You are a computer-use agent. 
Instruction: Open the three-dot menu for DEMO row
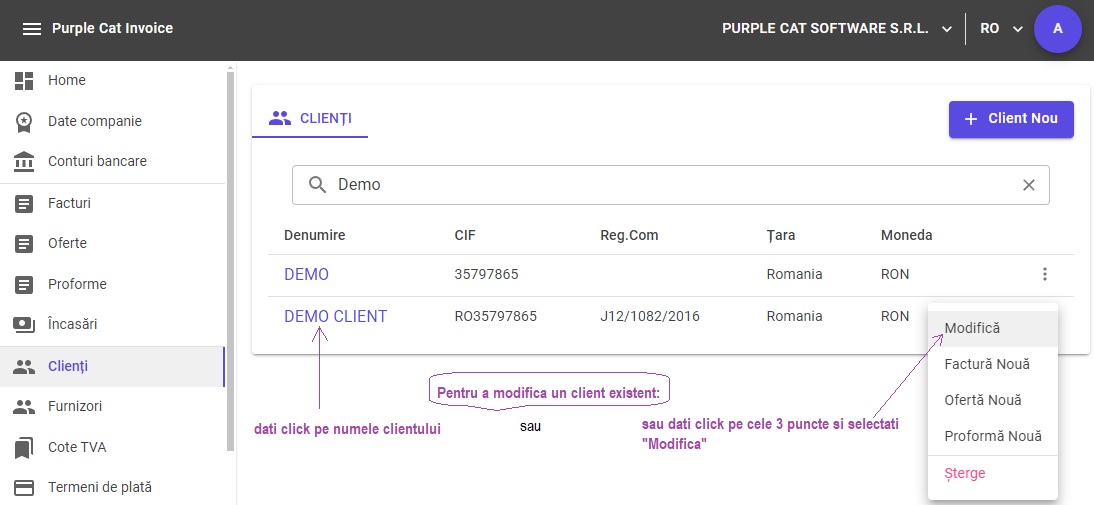pos(1044,274)
